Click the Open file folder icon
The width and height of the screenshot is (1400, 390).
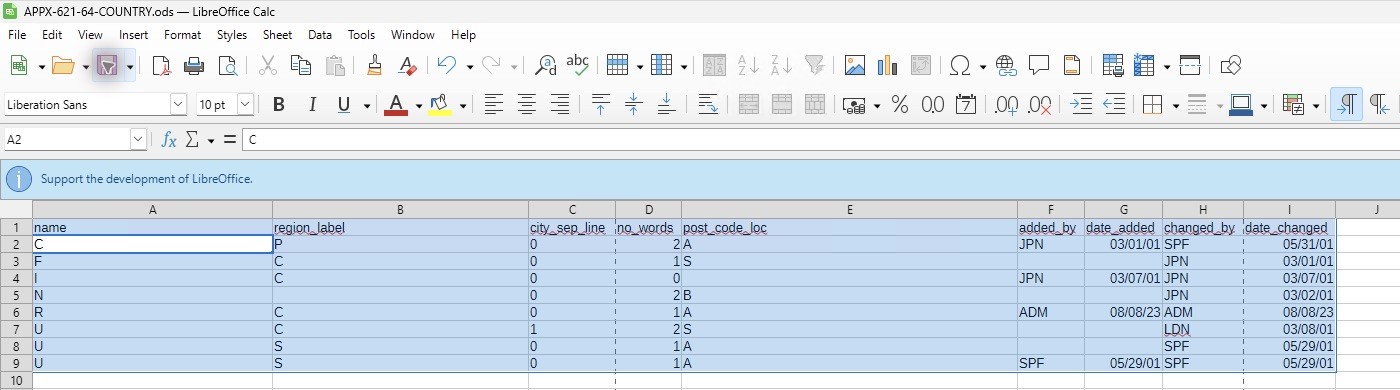coord(63,66)
